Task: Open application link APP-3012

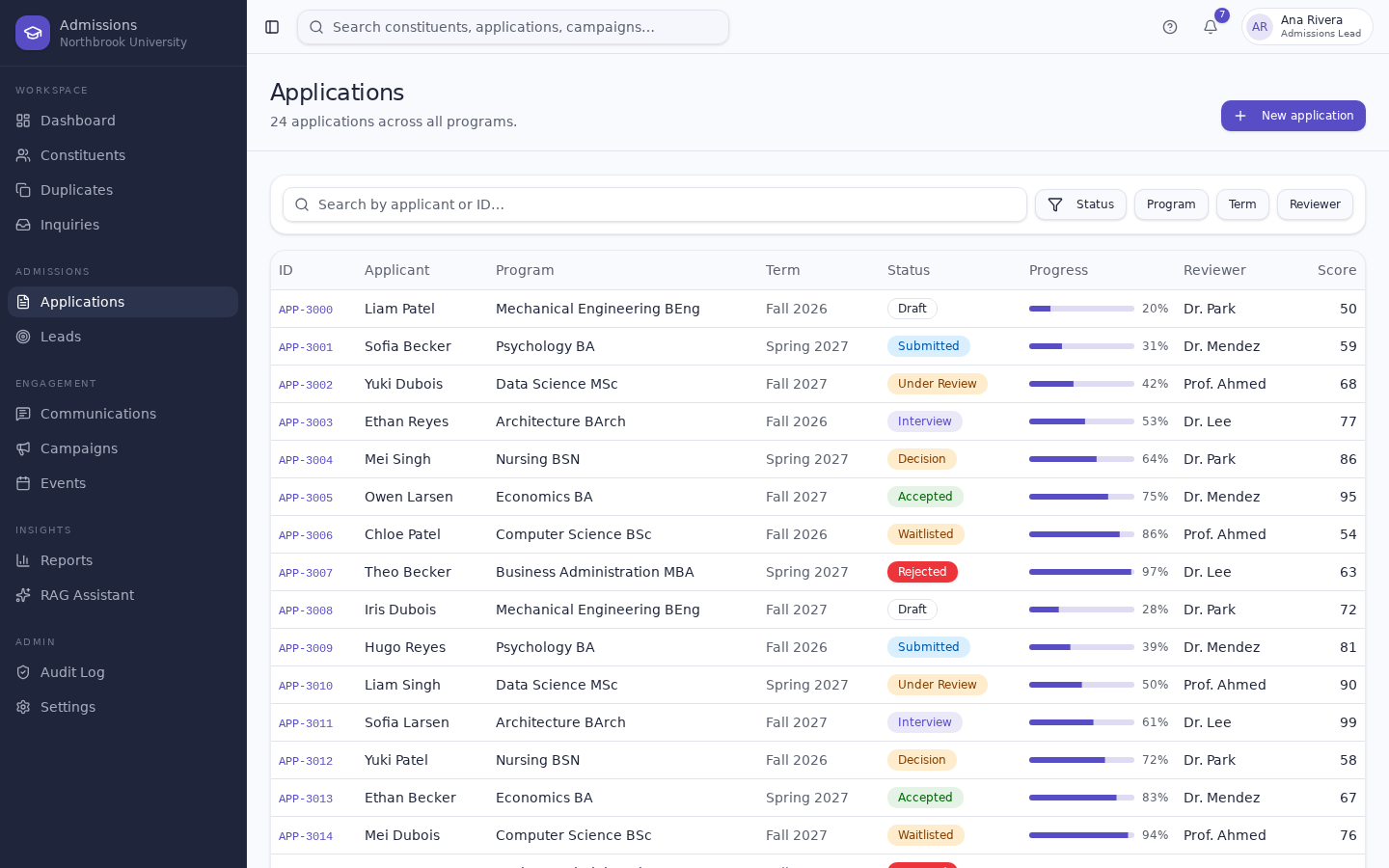Action: 306,761
